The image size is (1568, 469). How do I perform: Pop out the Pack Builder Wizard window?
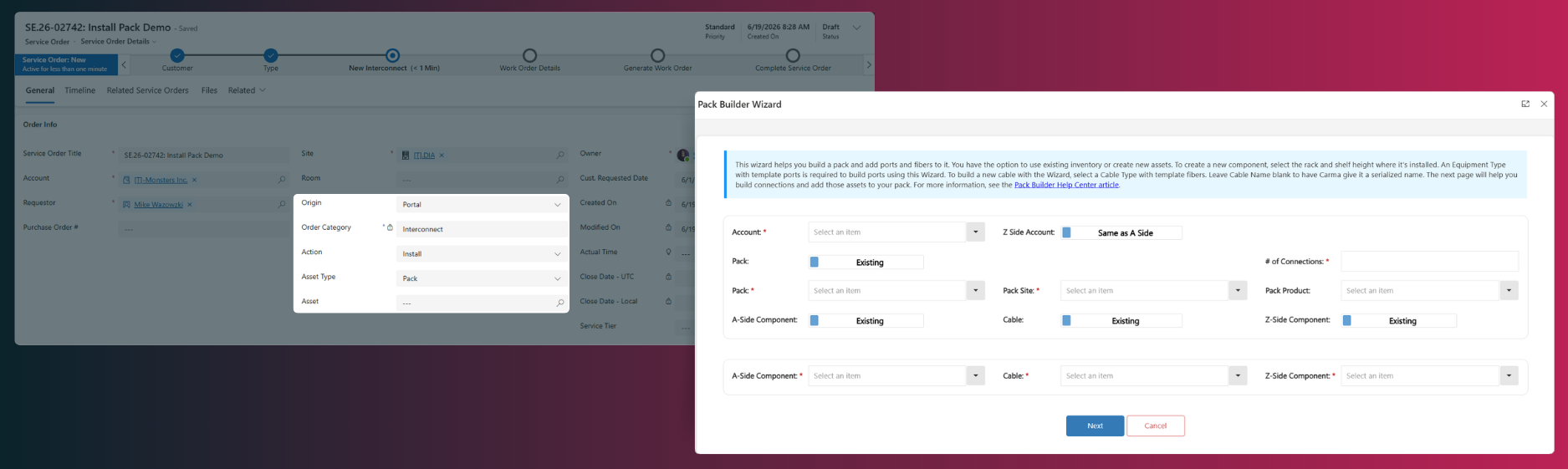click(1525, 104)
